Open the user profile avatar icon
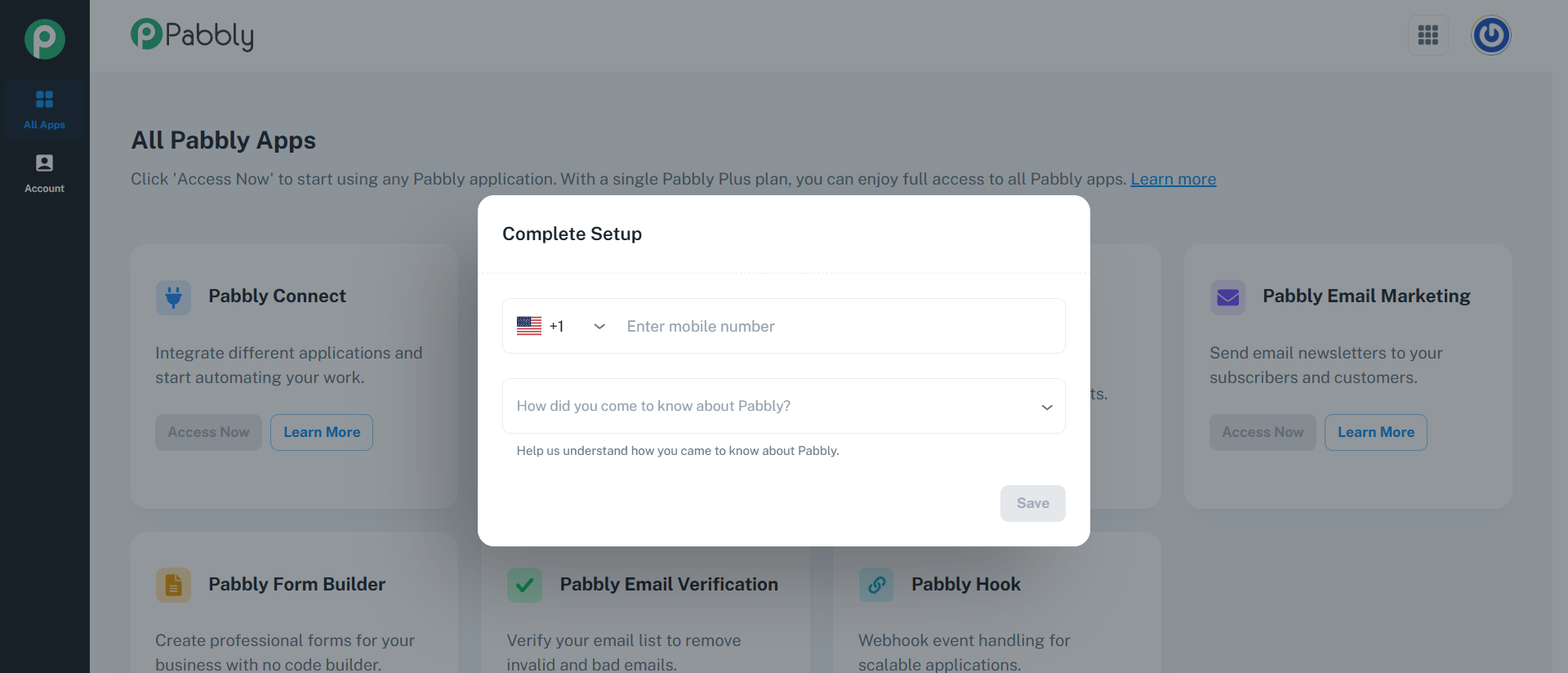Screen dimensions: 1568x673 (x=1490, y=35)
